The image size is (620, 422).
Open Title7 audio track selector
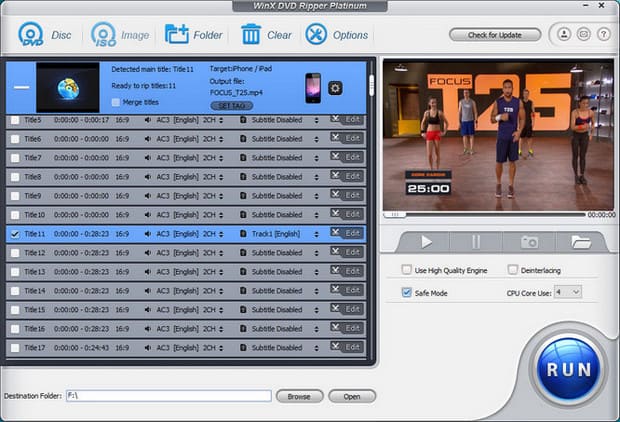(x=221, y=158)
